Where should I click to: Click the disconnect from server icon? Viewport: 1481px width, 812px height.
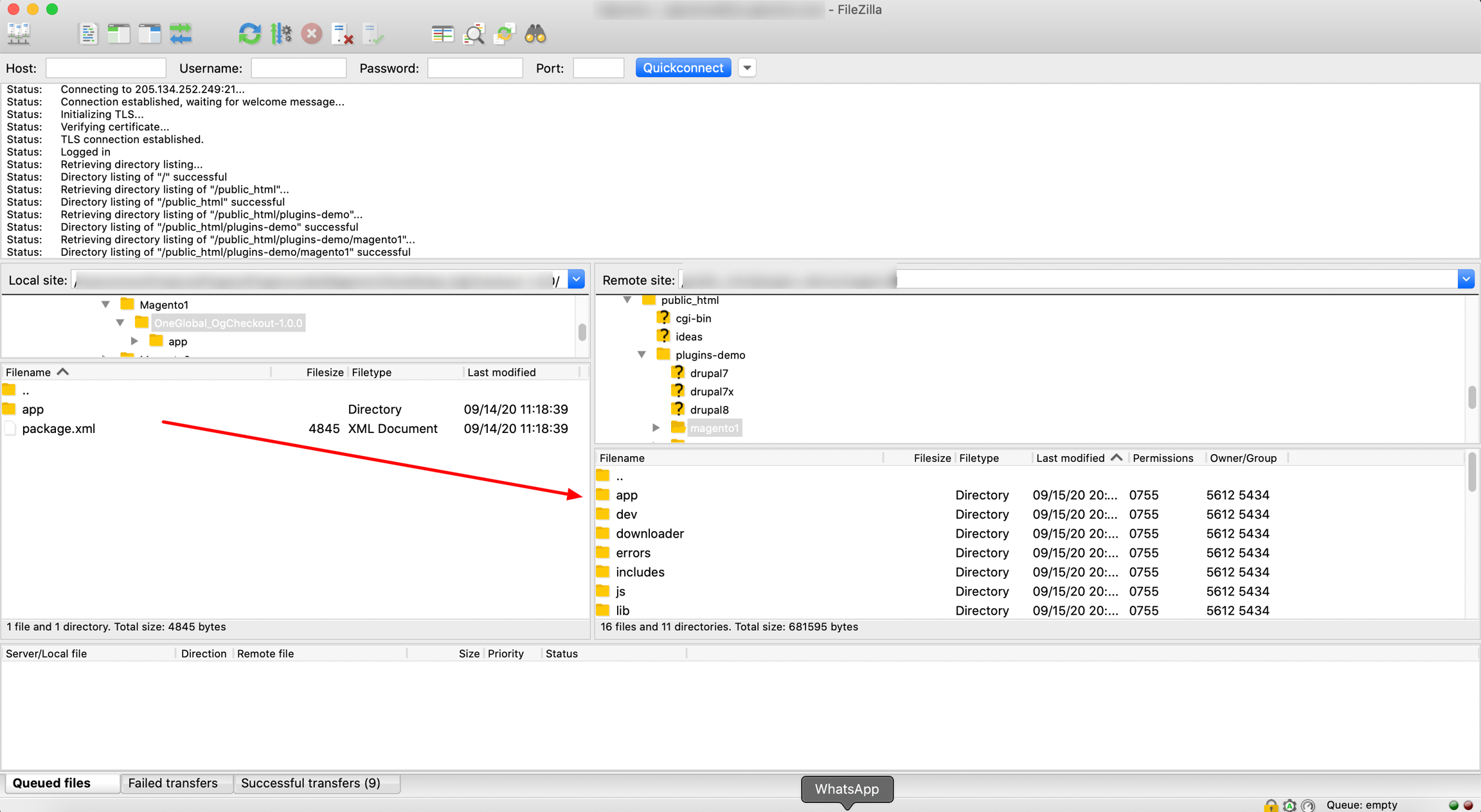click(343, 33)
